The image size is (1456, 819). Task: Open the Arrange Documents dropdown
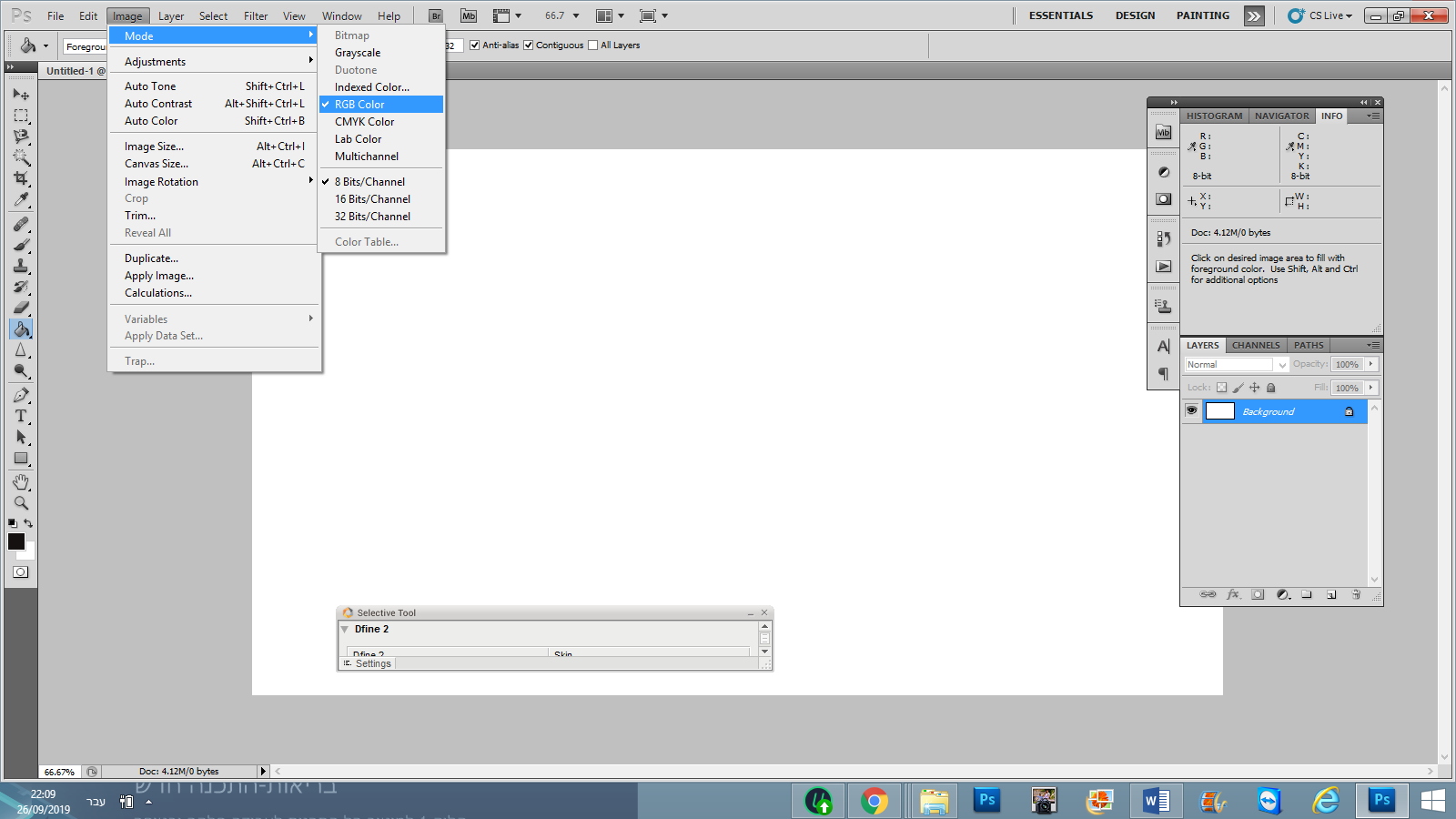[x=610, y=15]
